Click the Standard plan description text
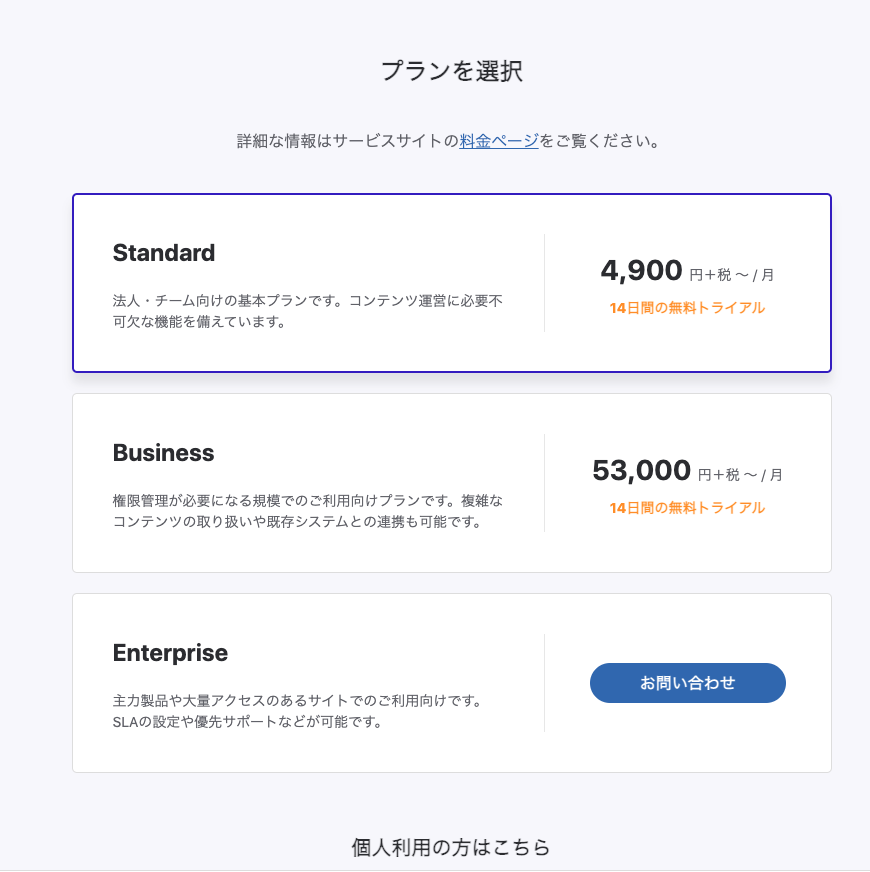 (x=307, y=311)
